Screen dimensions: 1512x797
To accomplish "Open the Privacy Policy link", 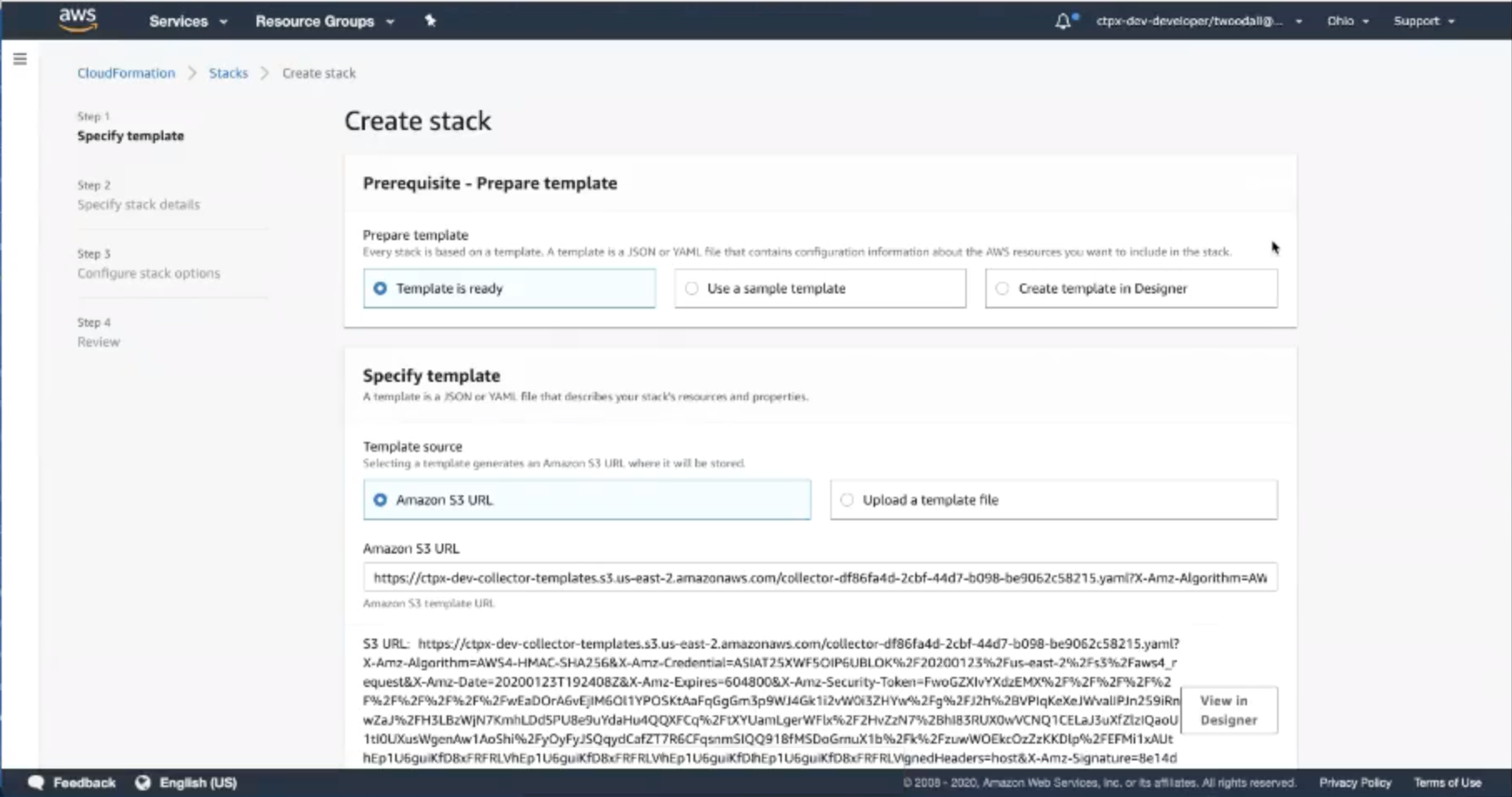I will coord(1354,783).
